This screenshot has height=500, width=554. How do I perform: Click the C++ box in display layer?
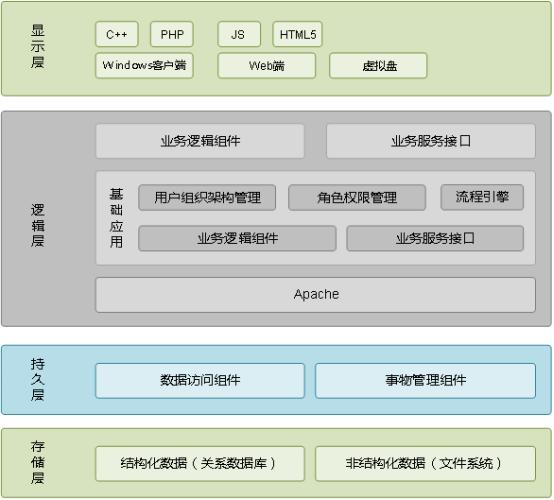[x=117, y=34]
